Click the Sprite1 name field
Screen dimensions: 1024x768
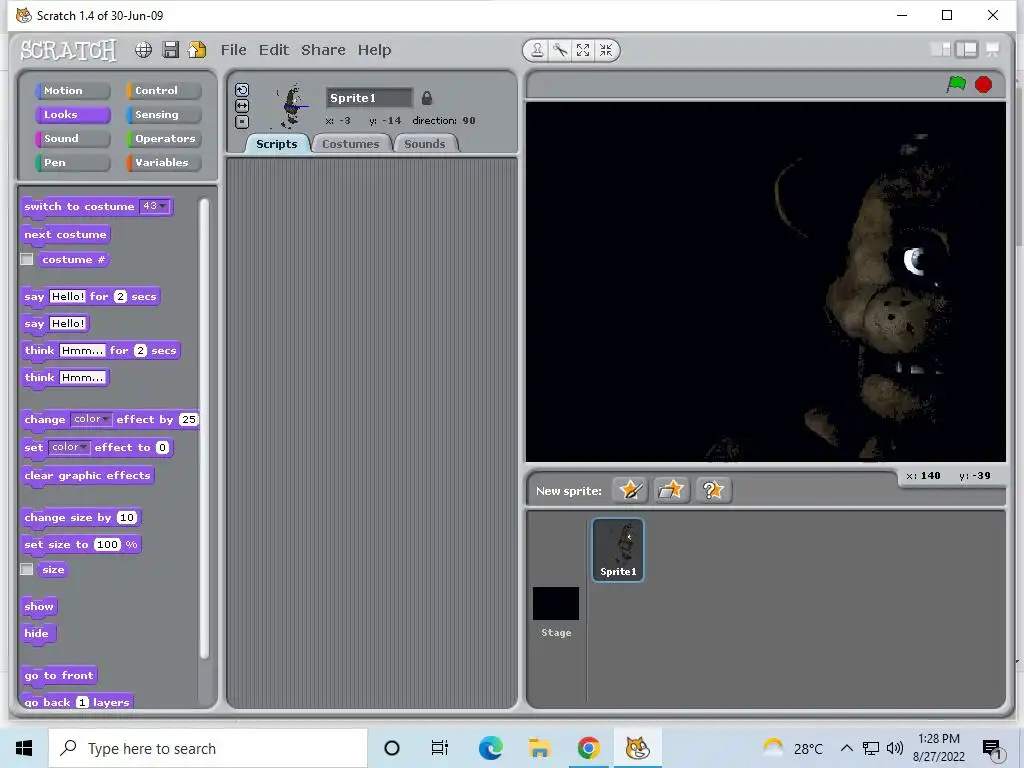(x=369, y=98)
